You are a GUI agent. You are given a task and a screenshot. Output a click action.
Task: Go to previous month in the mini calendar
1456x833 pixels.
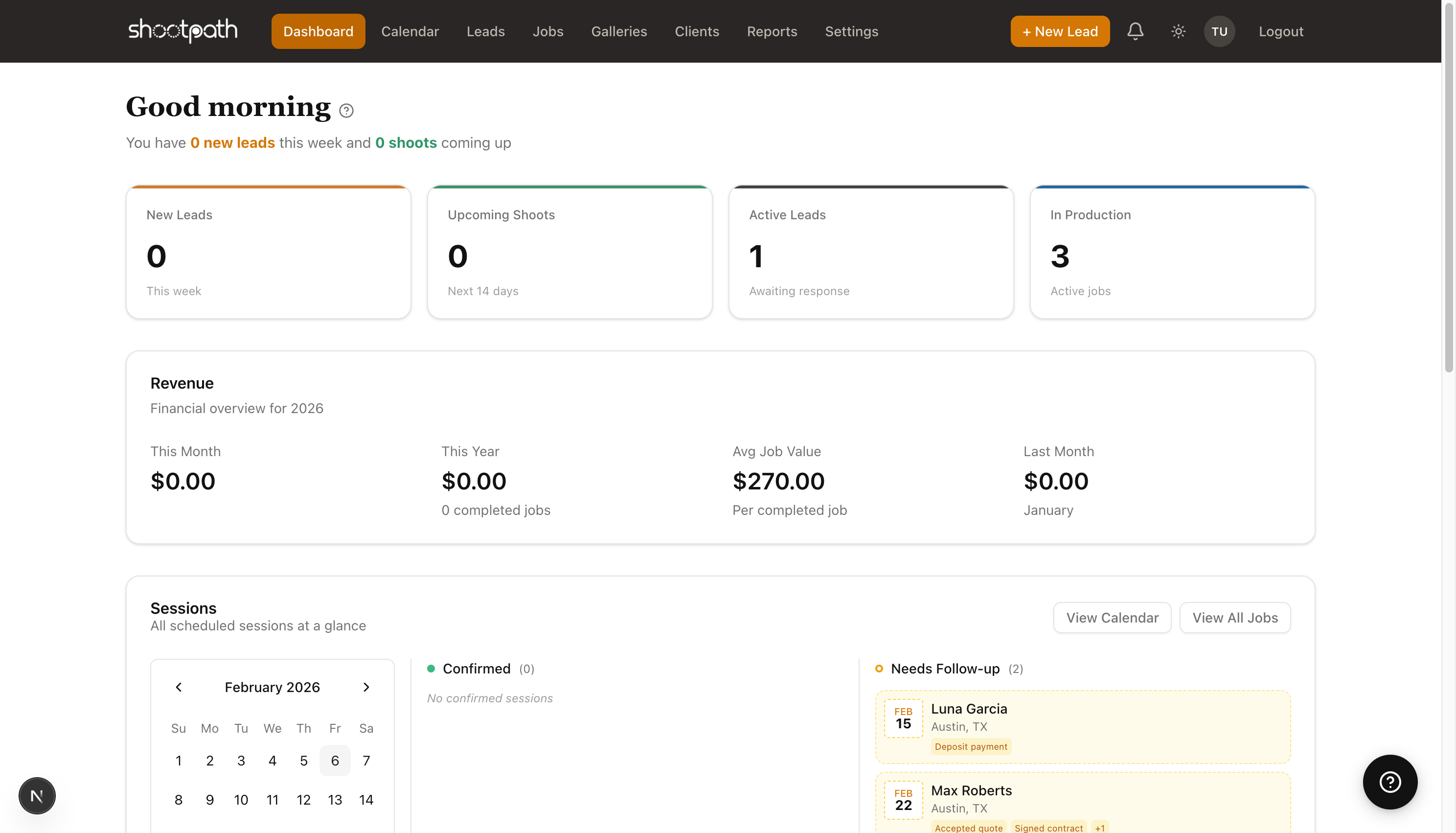point(178,687)
